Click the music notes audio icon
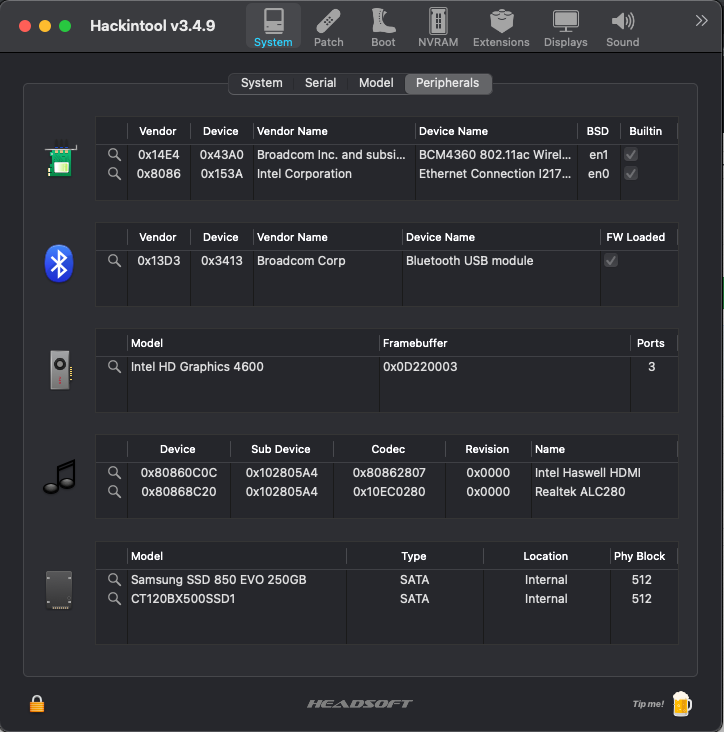The height and width of the screenshot is (732, 724). (x=60, y=476)
